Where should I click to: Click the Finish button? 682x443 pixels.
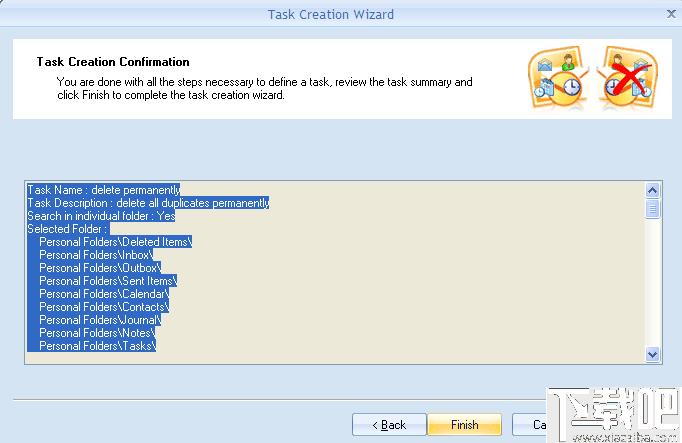pyautogui.click(x=465, y=424)
